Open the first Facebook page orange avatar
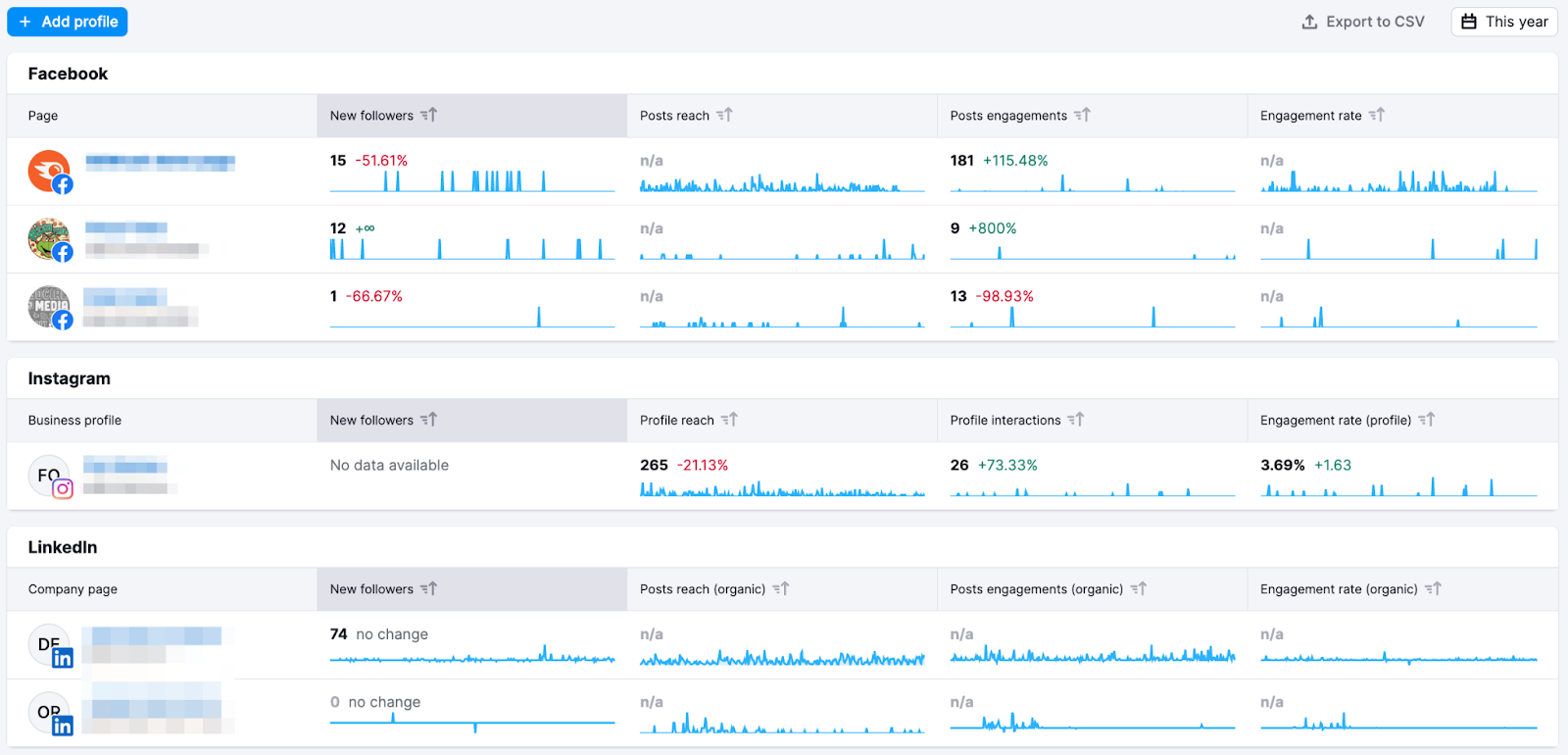 pos(49,172)
